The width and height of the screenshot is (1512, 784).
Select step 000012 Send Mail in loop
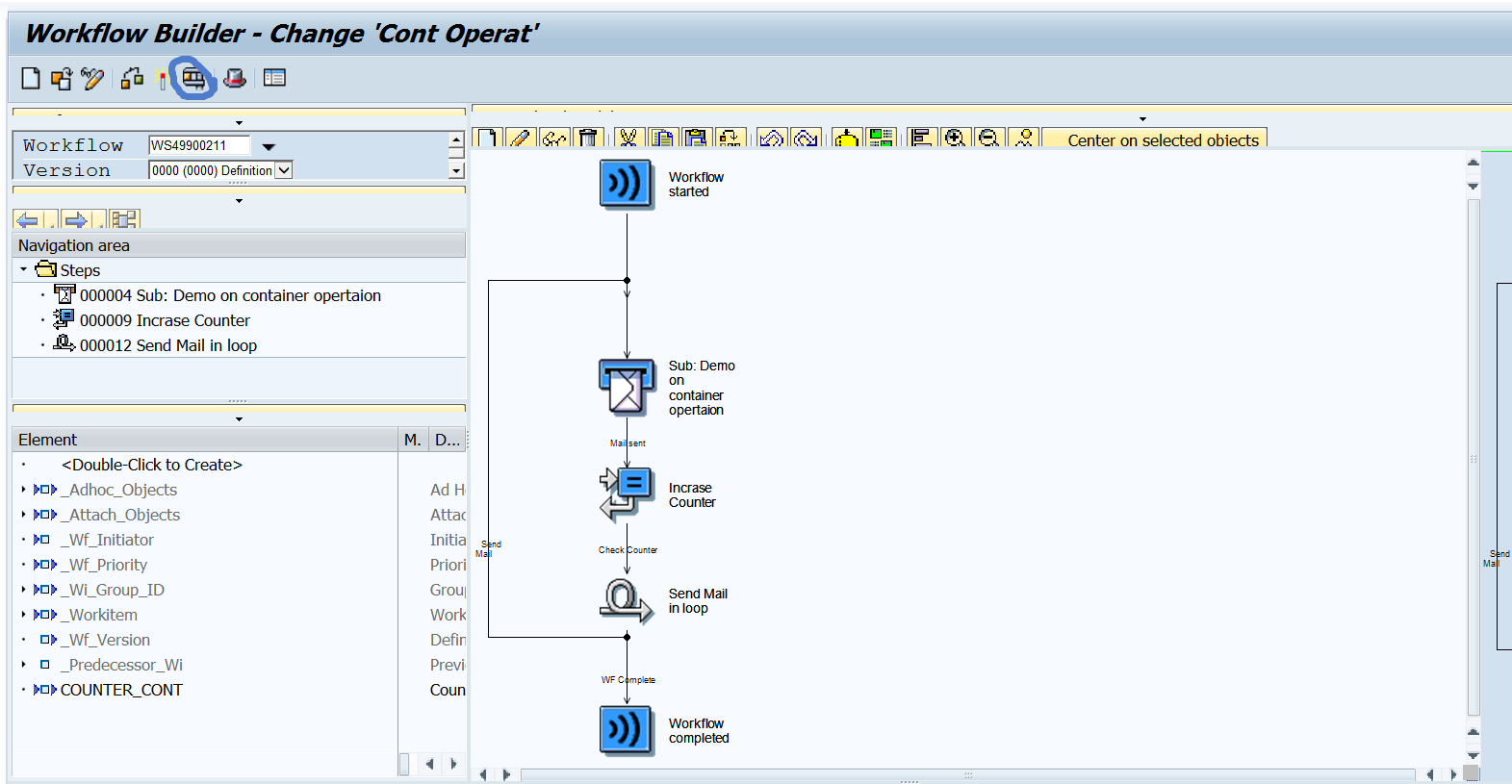[167, 345]
